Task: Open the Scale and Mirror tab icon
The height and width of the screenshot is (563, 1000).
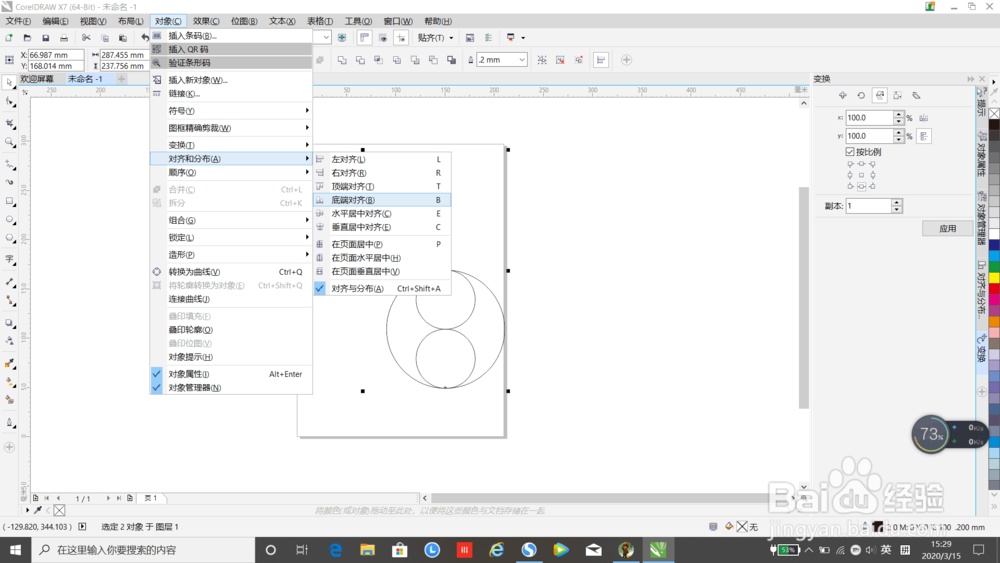Action: tap(879, 96)
